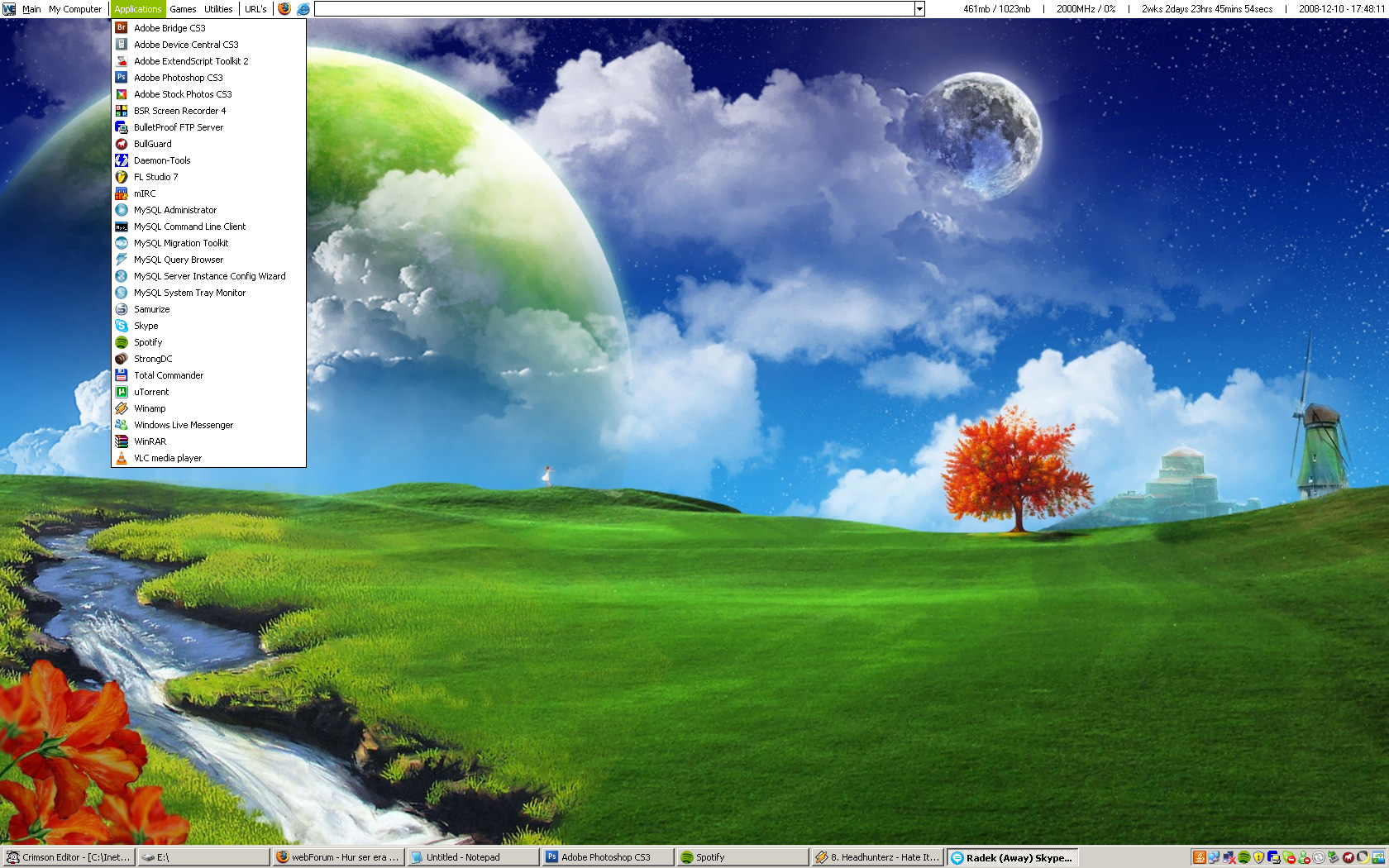The image size is (1389, 868).
Task: Open Adobe Stock Photos CS3
Action: pyautogui.click(x=209, y=94)
